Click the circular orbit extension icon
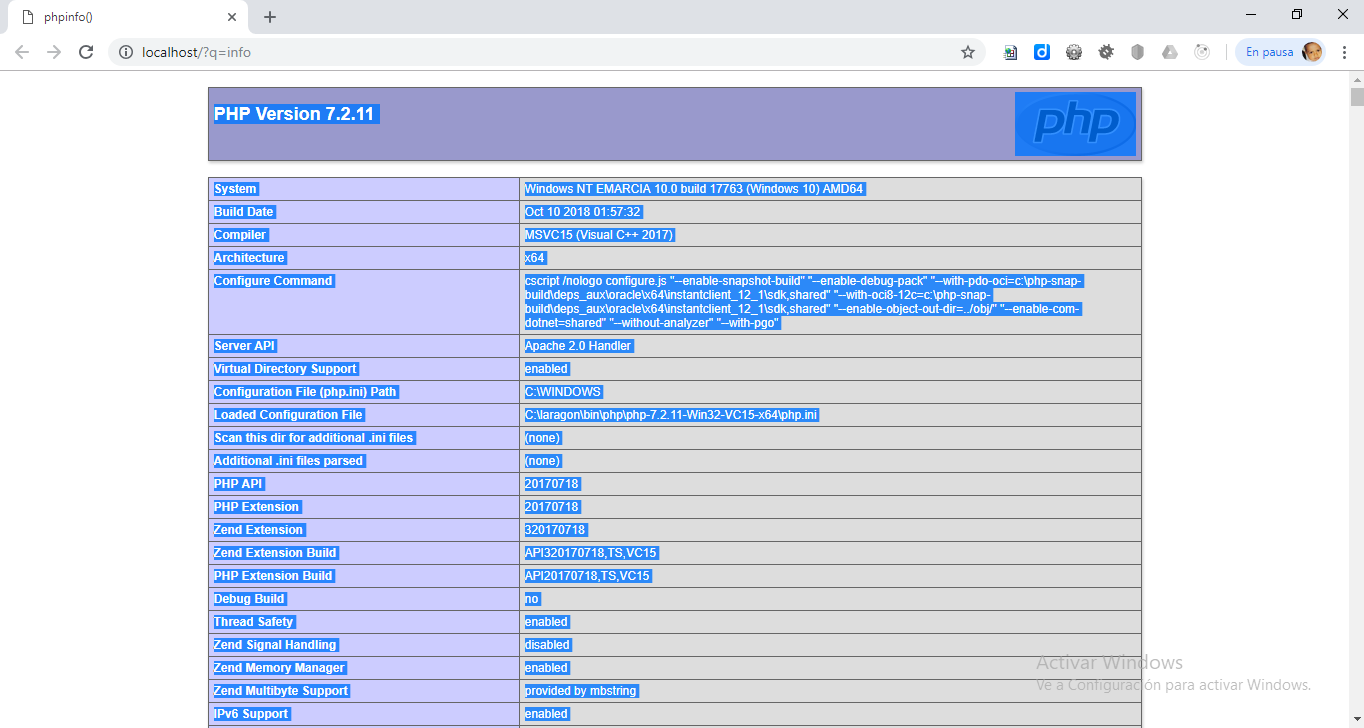The width and height of the screenshot is (1364, 728). click(1202, 52)
